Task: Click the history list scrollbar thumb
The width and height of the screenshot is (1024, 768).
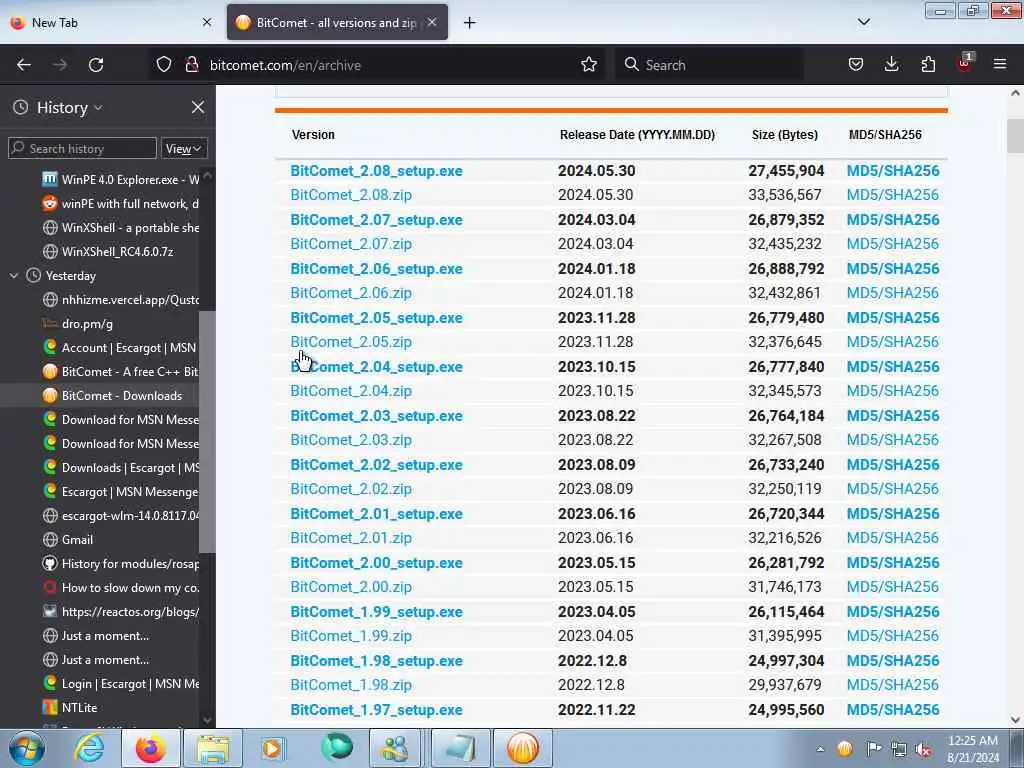Action: [x=207, y=431]
